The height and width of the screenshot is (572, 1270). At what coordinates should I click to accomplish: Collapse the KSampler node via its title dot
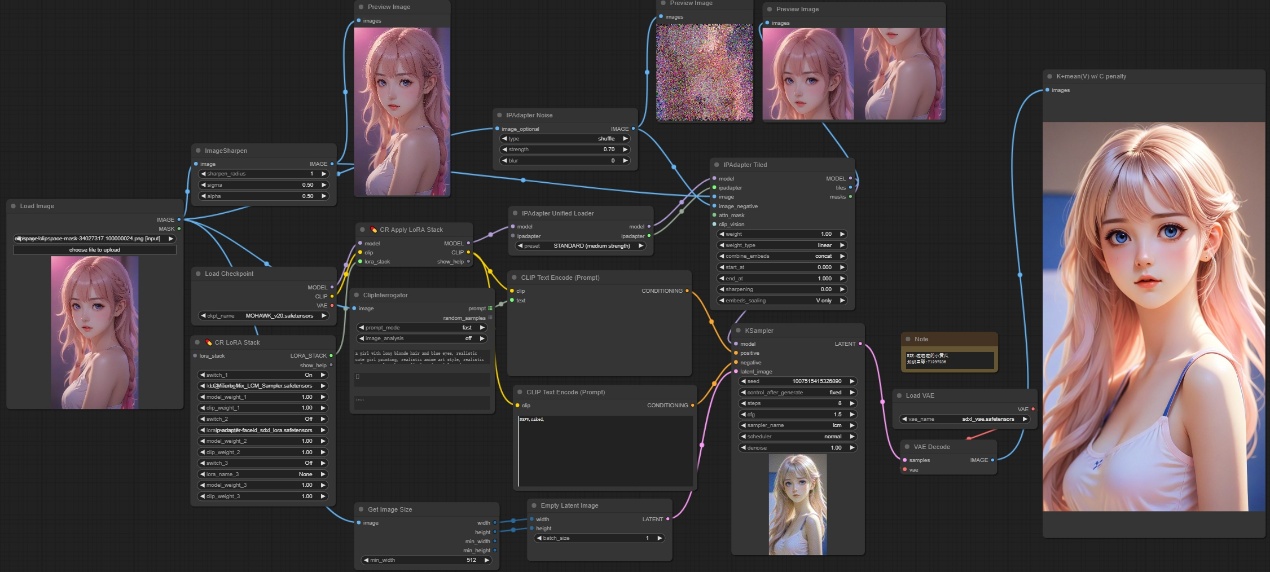click(739, 330)
